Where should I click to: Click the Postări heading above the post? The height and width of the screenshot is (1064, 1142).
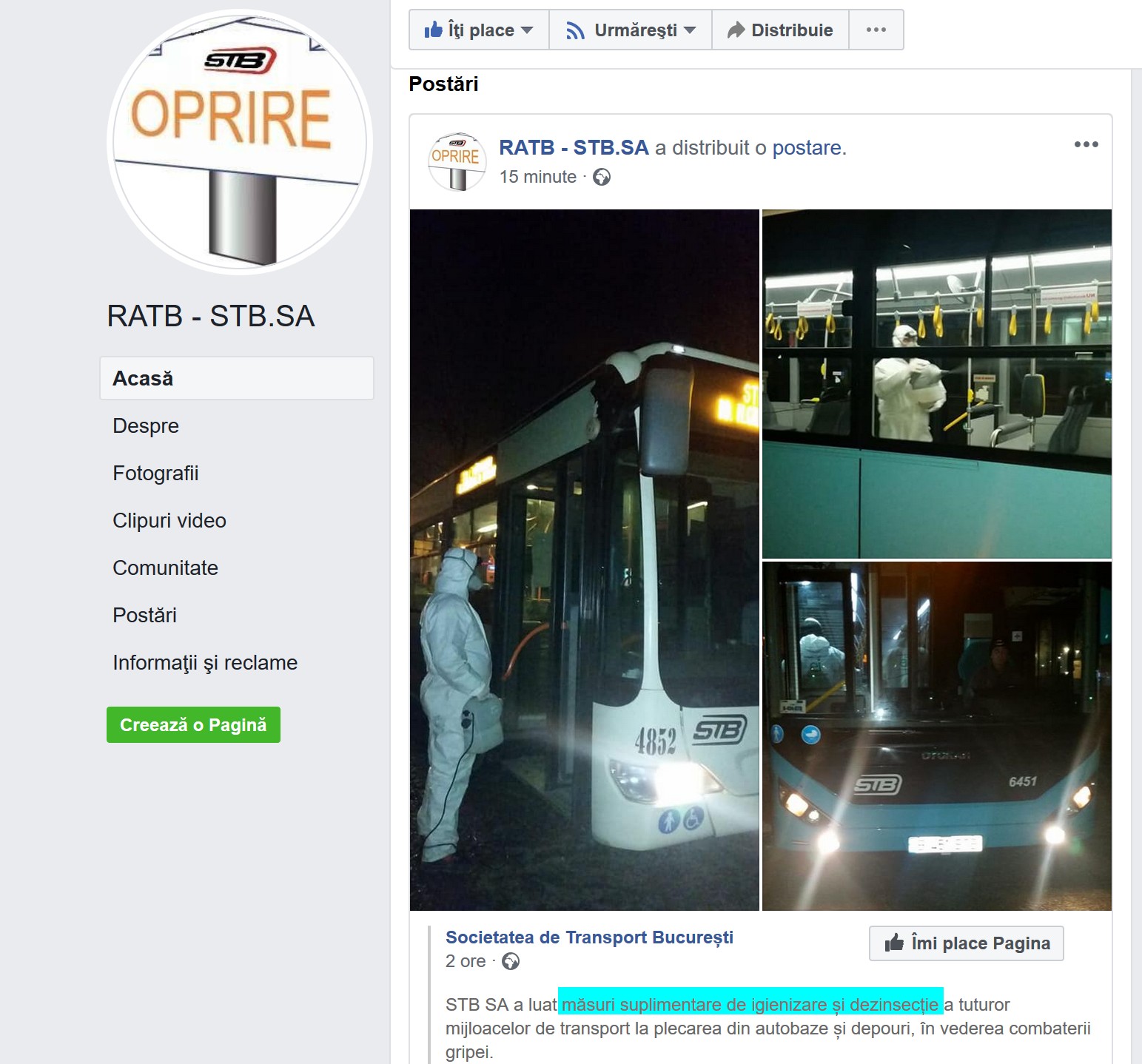(x=443, y=84)
